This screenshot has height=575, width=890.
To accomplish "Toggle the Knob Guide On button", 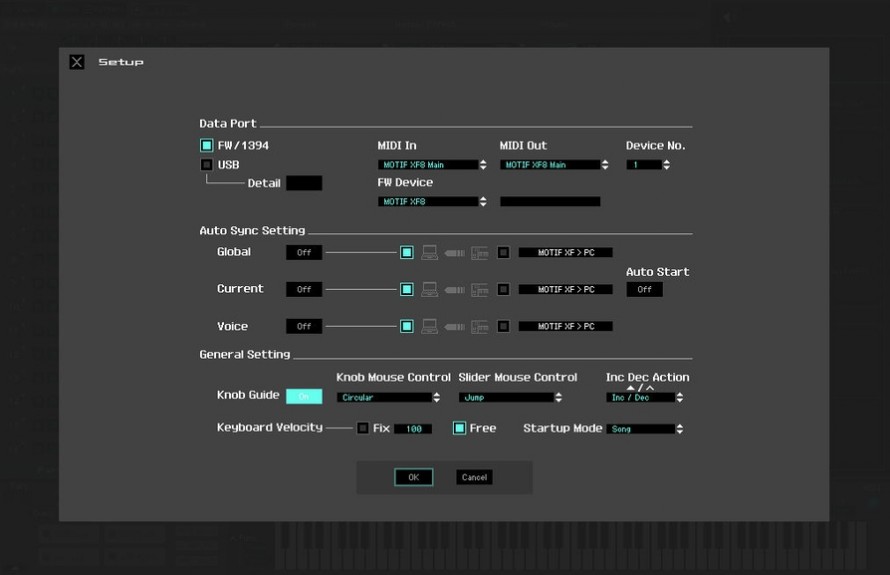I will (304, 397).
